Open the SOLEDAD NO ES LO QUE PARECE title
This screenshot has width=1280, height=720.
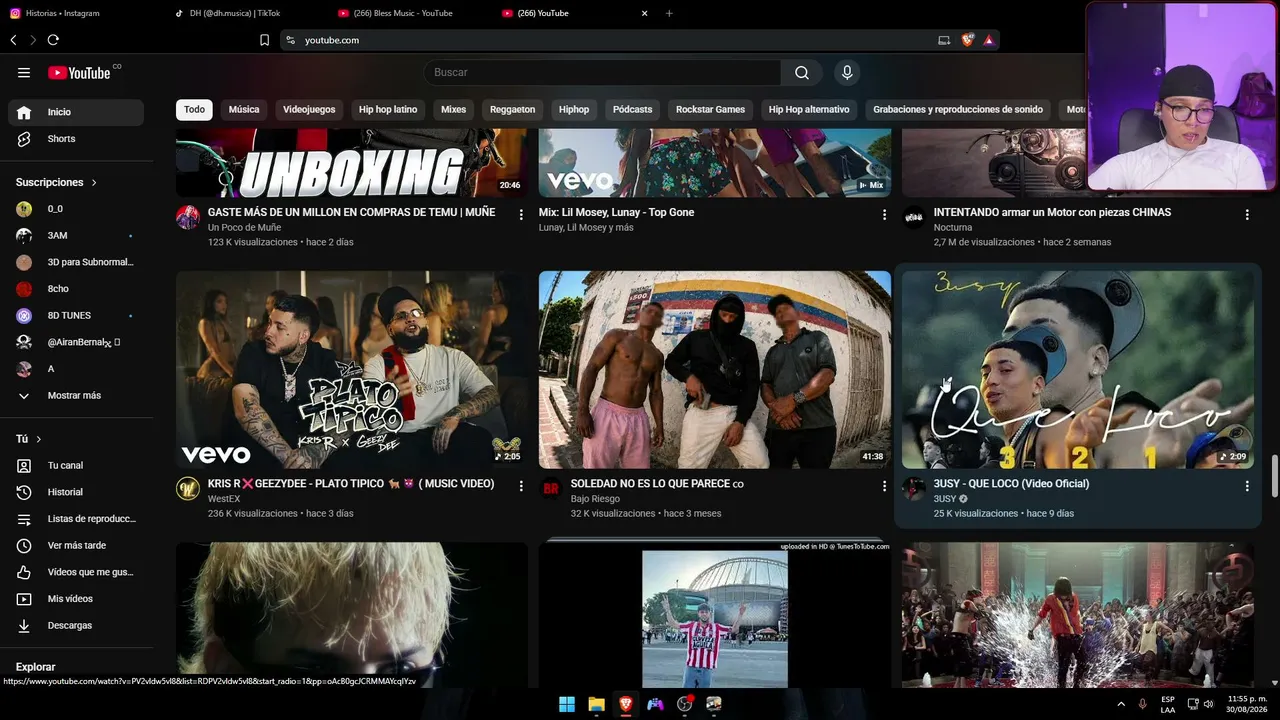click(657, 484)
